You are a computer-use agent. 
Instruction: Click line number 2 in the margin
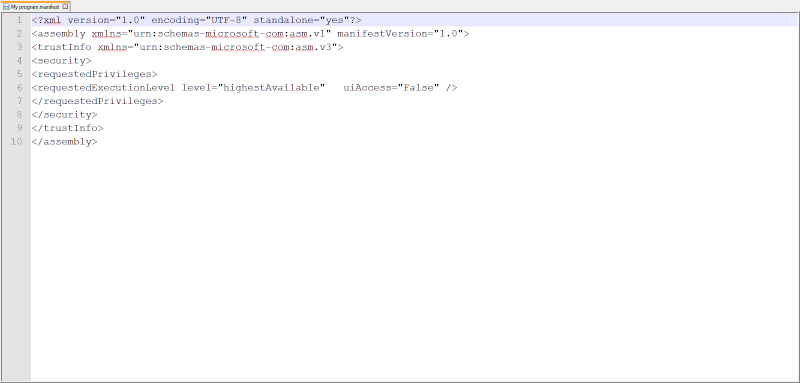(19, 34)
